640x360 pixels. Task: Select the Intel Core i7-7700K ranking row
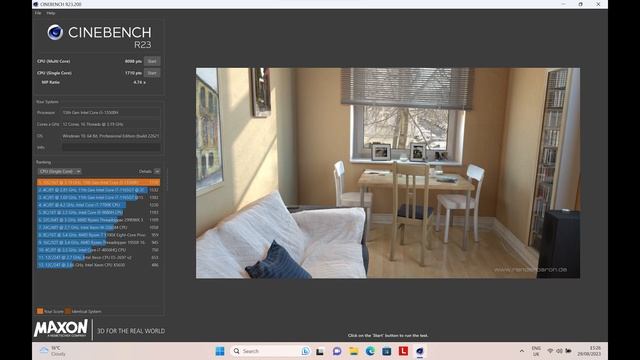pos(98,205)
